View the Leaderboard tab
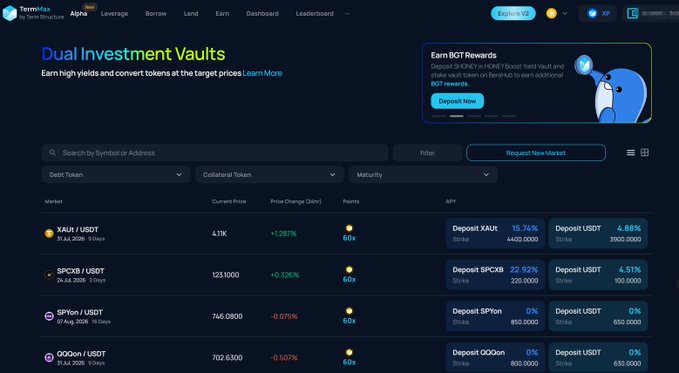This screenshot has height=373, width=679. 314,13
